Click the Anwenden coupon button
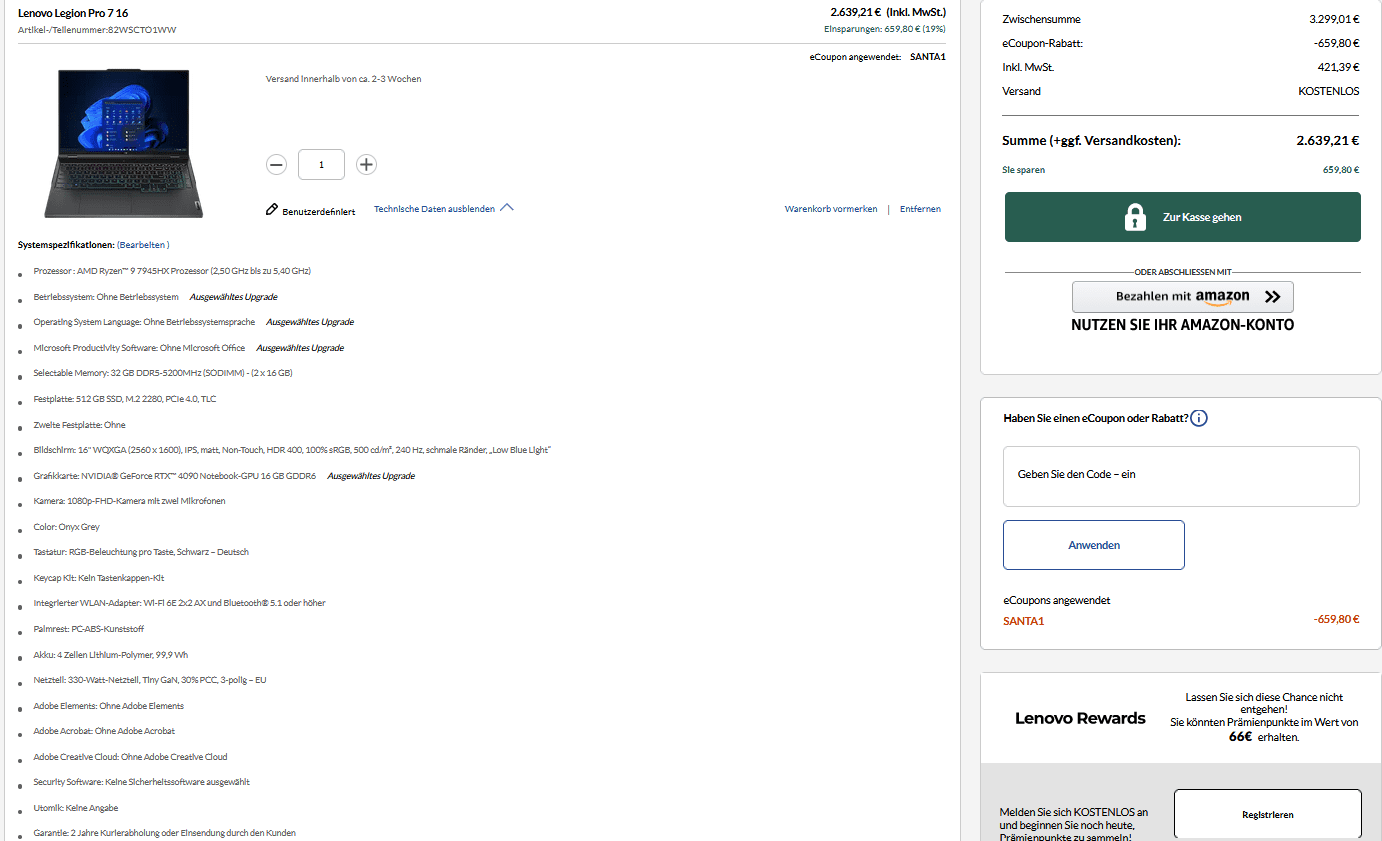 point(1094,545)
